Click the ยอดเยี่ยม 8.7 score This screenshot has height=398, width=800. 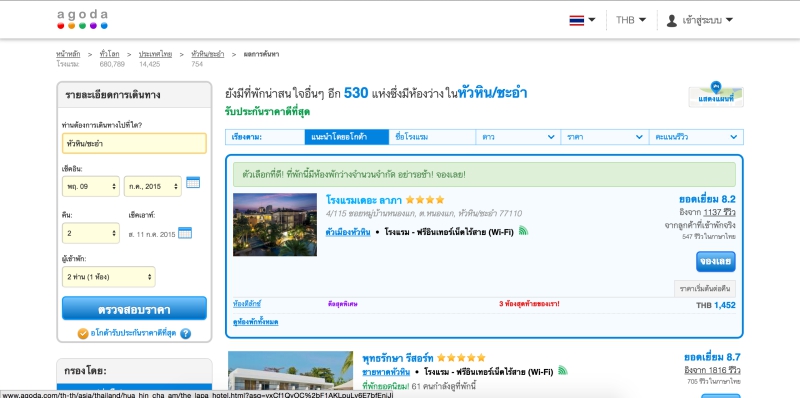(x=712, y=357)
